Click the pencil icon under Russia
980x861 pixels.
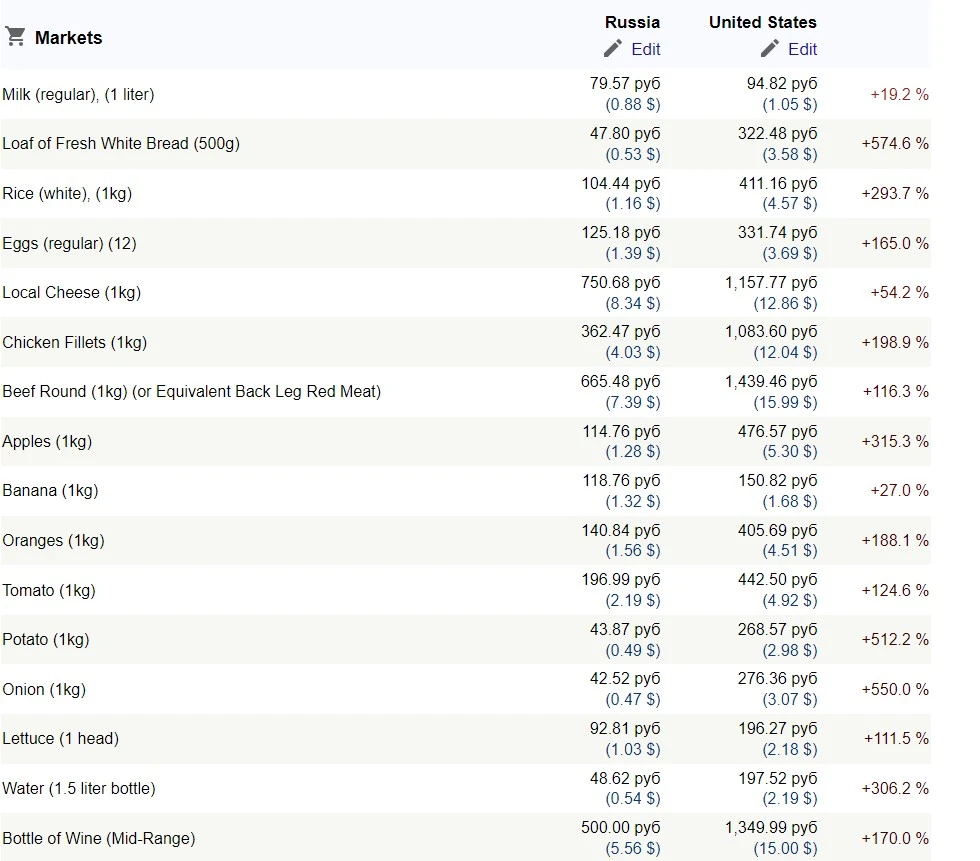tap(613, 49)
